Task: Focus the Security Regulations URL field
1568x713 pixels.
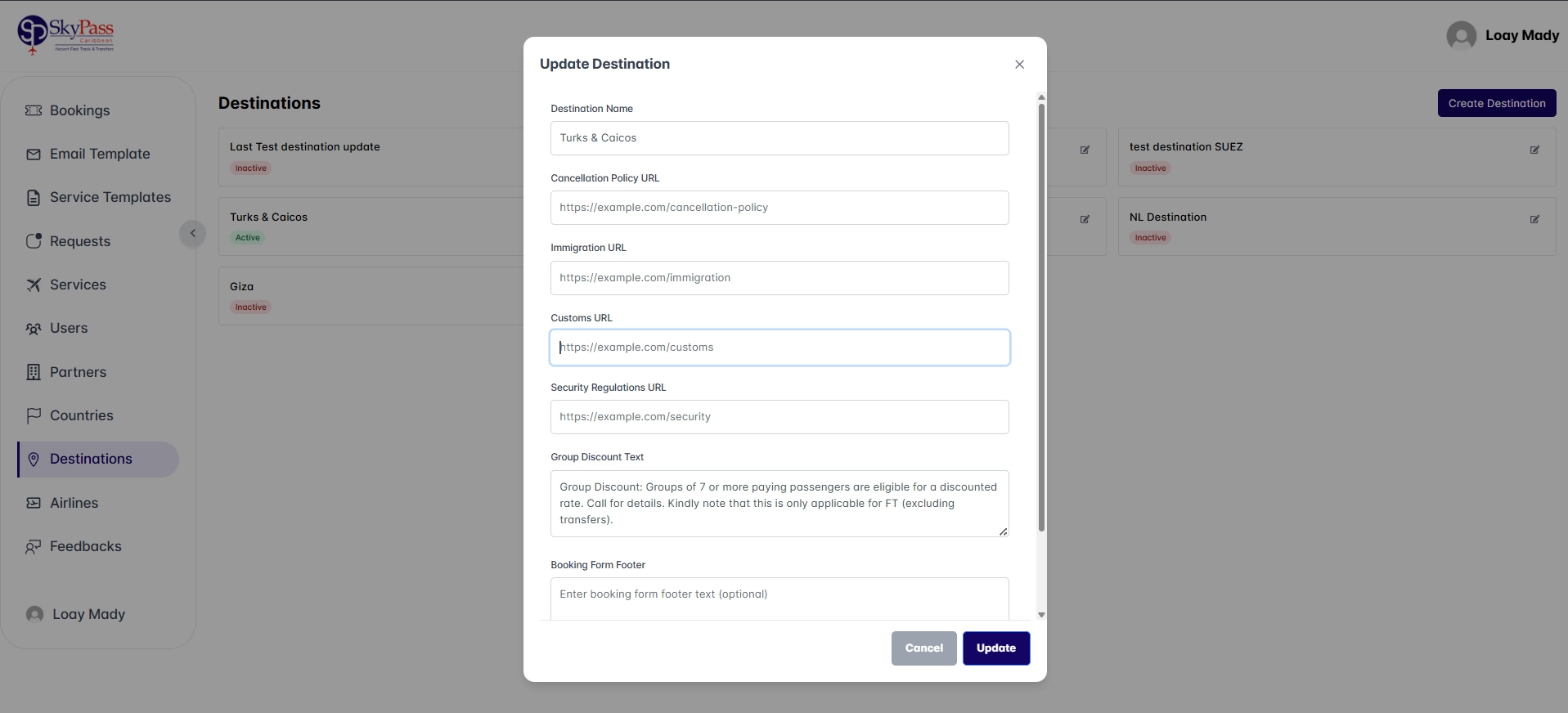Action: click(780, 417)
